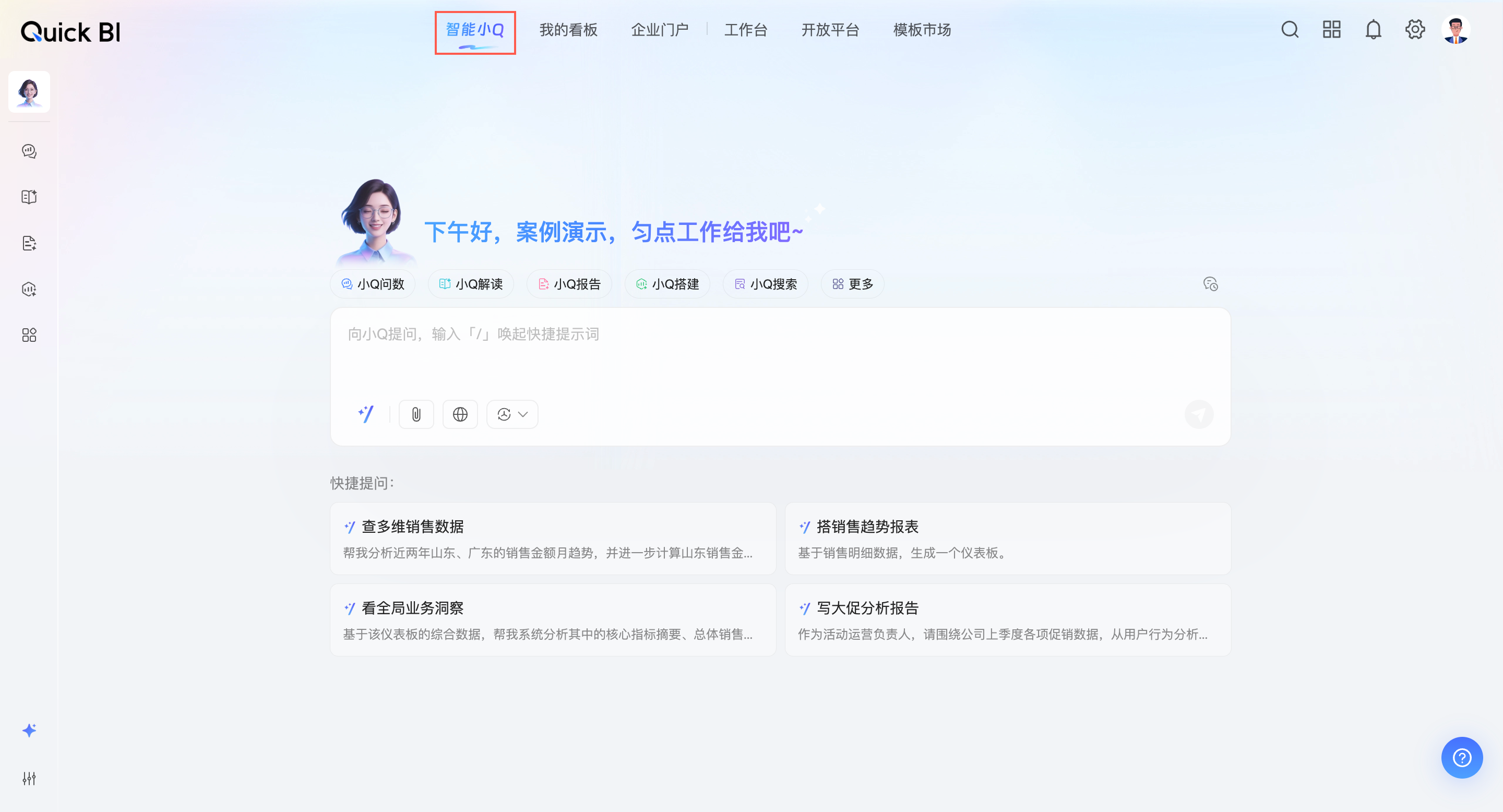Expand the 更多 chip
This screenshot has height=812, width=1503.
[x=852, y=284]
